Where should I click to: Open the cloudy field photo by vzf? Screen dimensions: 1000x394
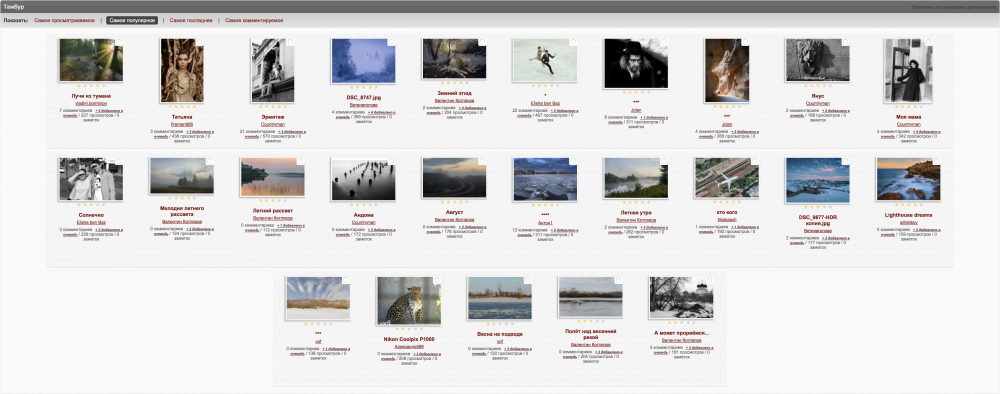(318, 297)
